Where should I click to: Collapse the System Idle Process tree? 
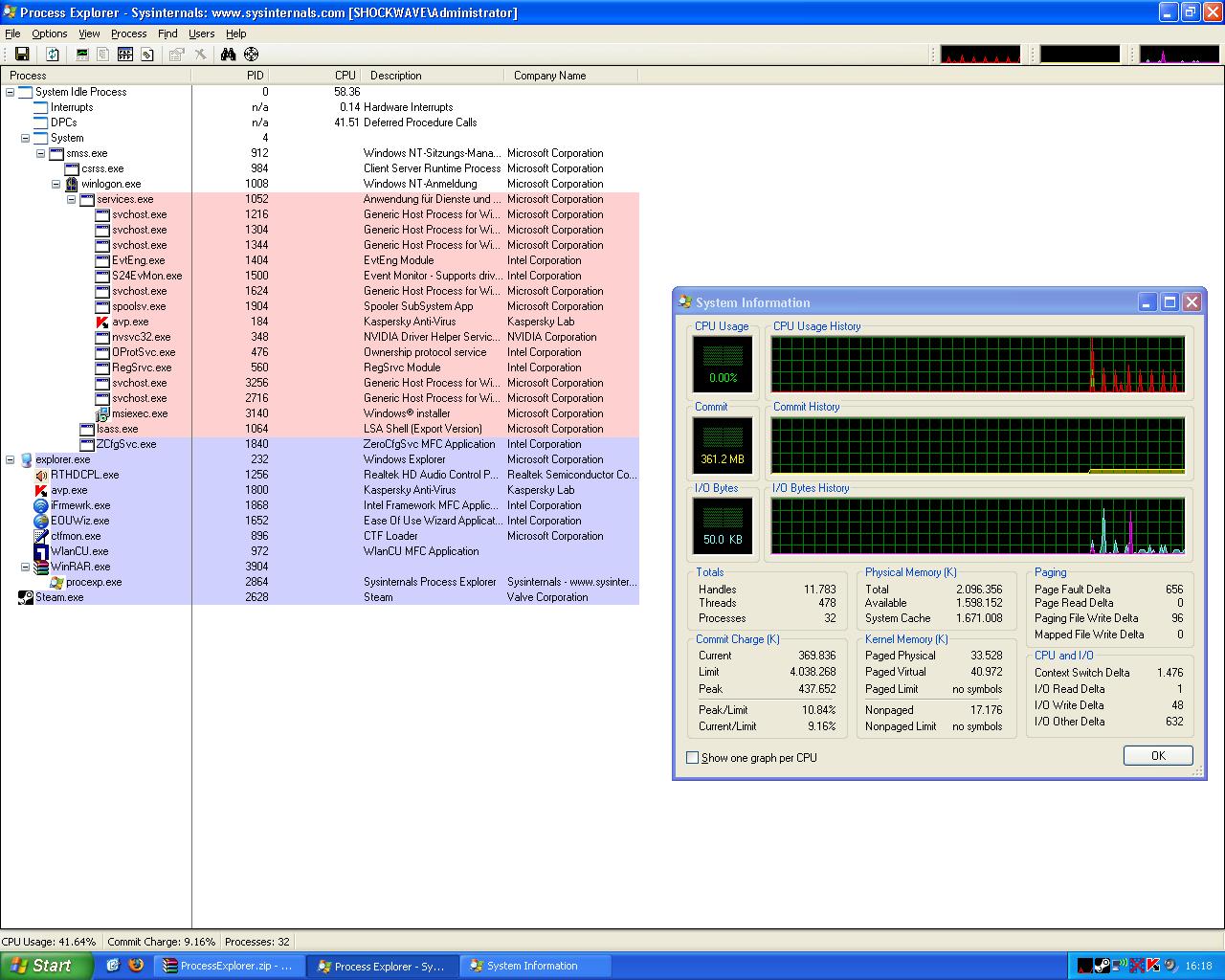click(x=11, y=92)
